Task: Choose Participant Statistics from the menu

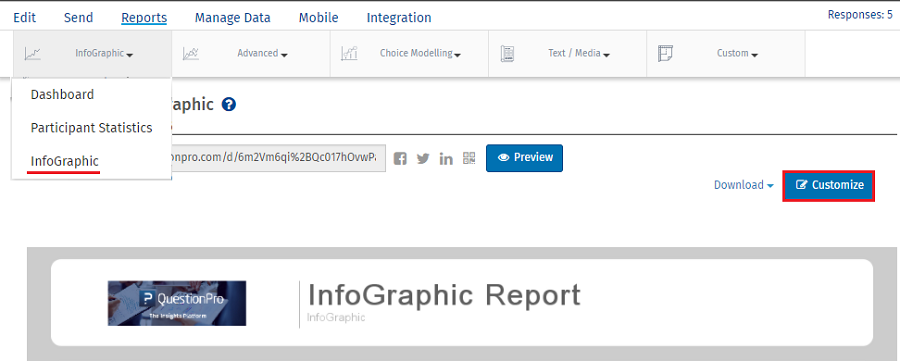Action: click(91, 127)
